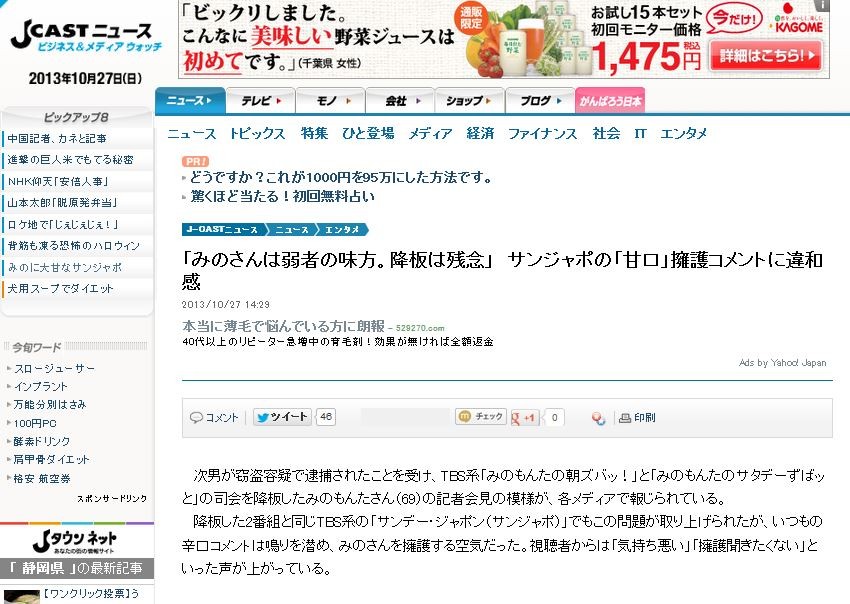Select 特集 in the sub-navigation
This screenshot has height=604, width=850.
(314, 133)
